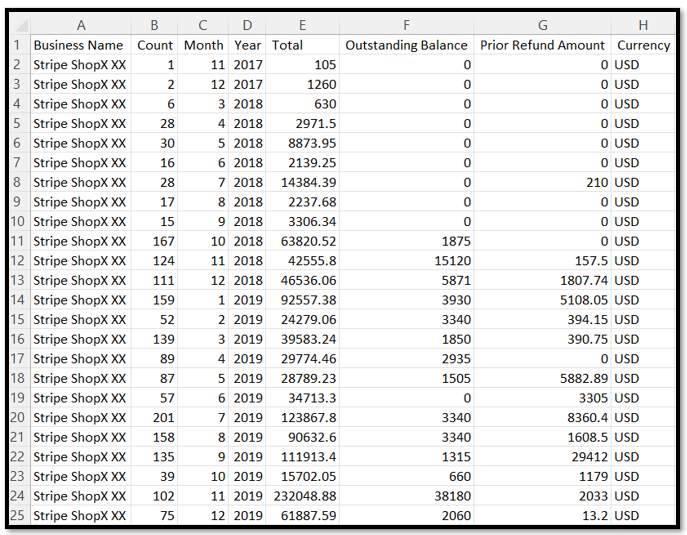Select the Outstanding Balance cell 38180
Screen dimensions: 687x535
pyautogui.click(x=406, y=496)
